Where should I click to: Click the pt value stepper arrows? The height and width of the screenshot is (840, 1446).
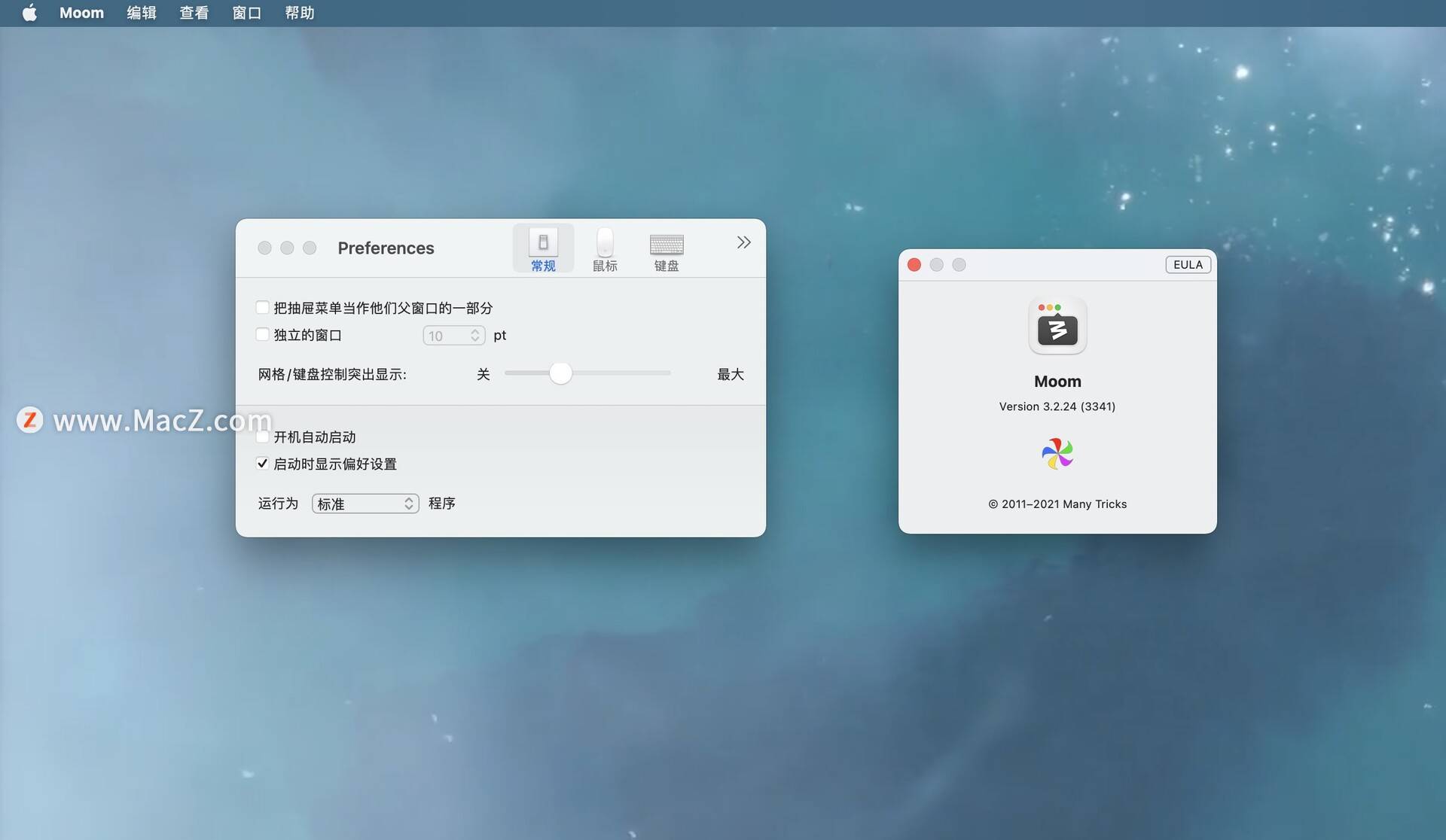point(475,336)
